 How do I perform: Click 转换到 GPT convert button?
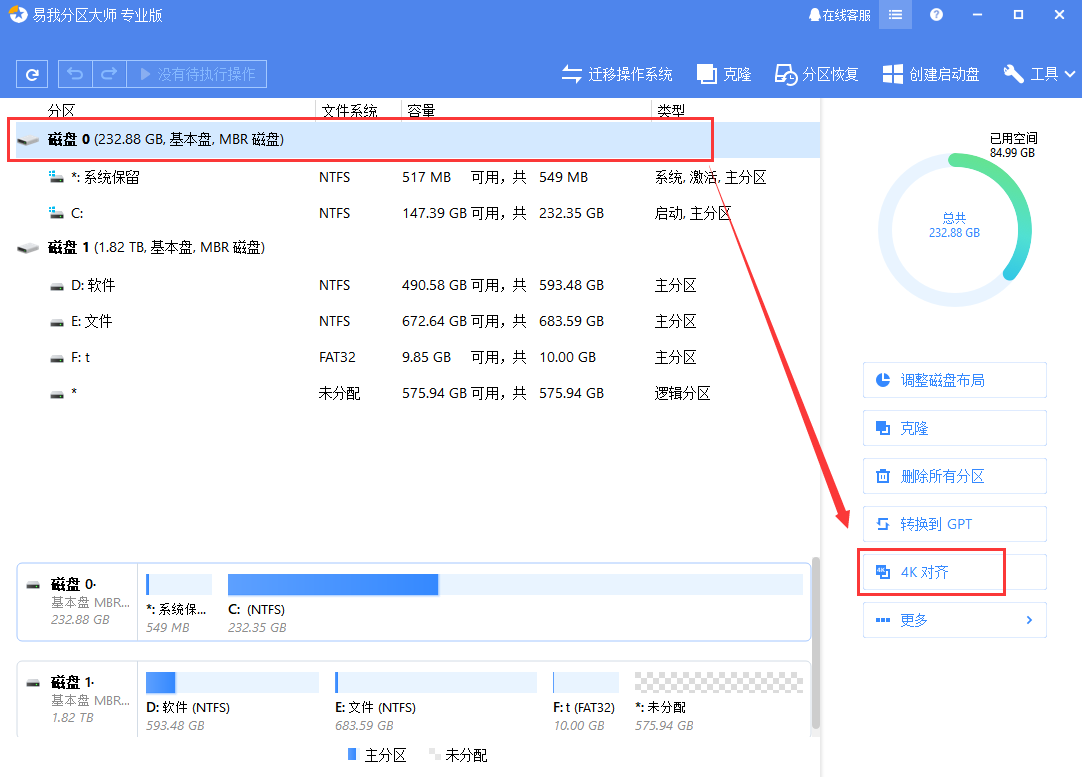[954, 524]
